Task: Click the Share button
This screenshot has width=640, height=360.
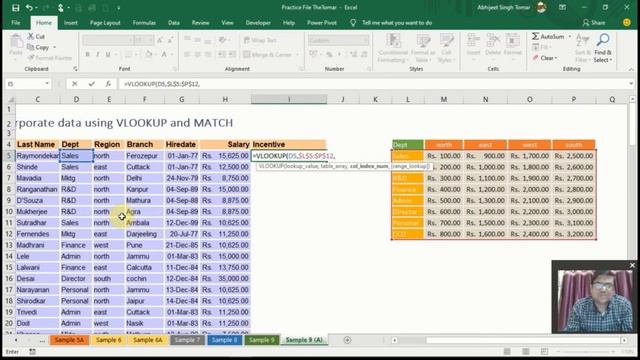Action: click(x=594, y=23)
